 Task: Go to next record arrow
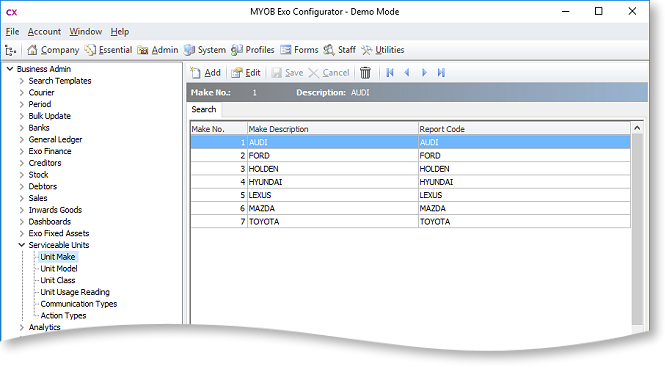tap(424, 73)
